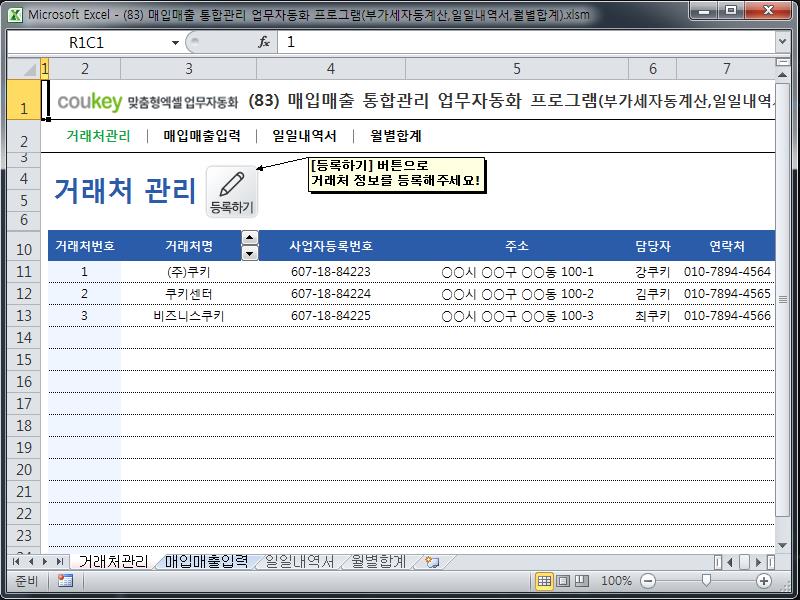Click the 거래처번호 column header
The width and height of the screenshot is (800, 600).
tap(85, 246)
